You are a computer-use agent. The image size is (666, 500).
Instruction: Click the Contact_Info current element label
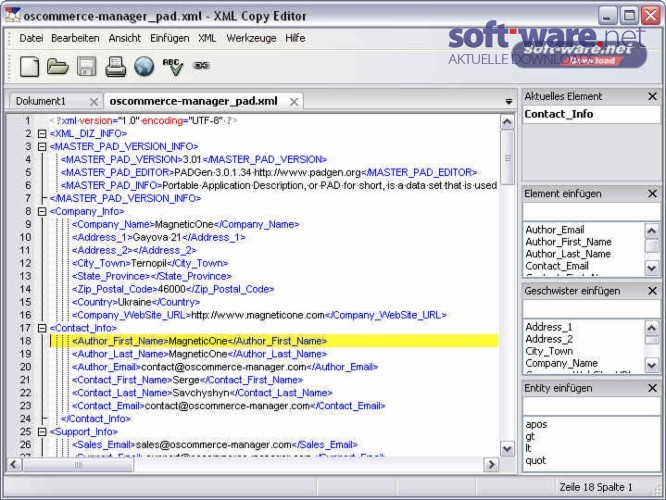[x=559, y=114]
